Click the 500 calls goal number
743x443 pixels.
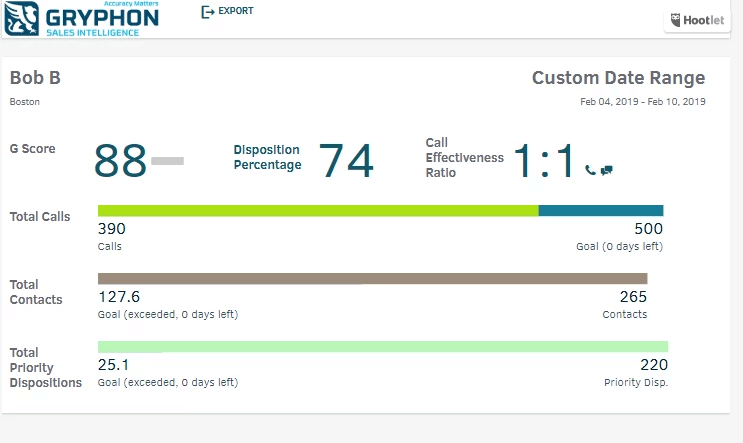(649, 229)
